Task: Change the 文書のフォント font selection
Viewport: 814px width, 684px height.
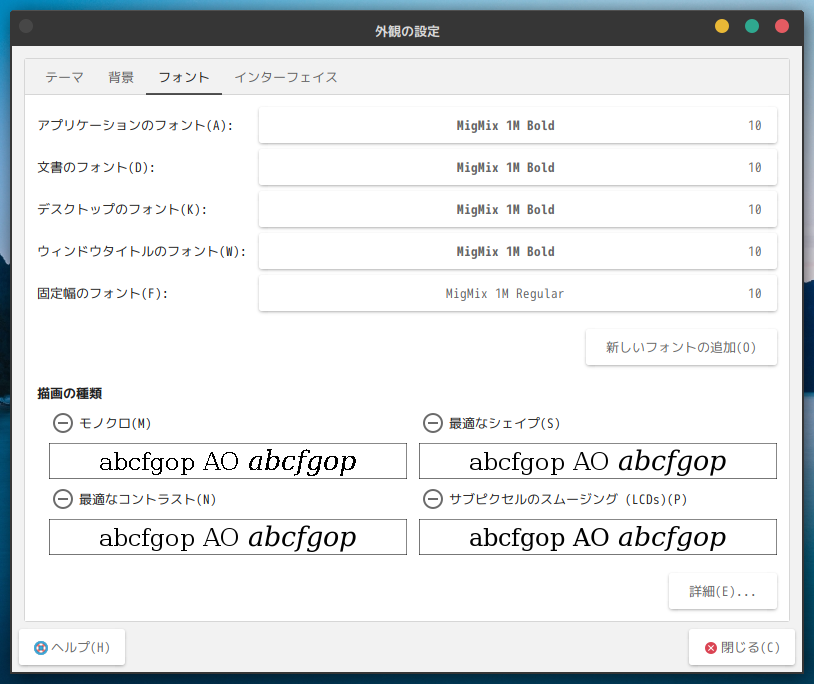Action: pyautogui.click(x=517, y=167)
